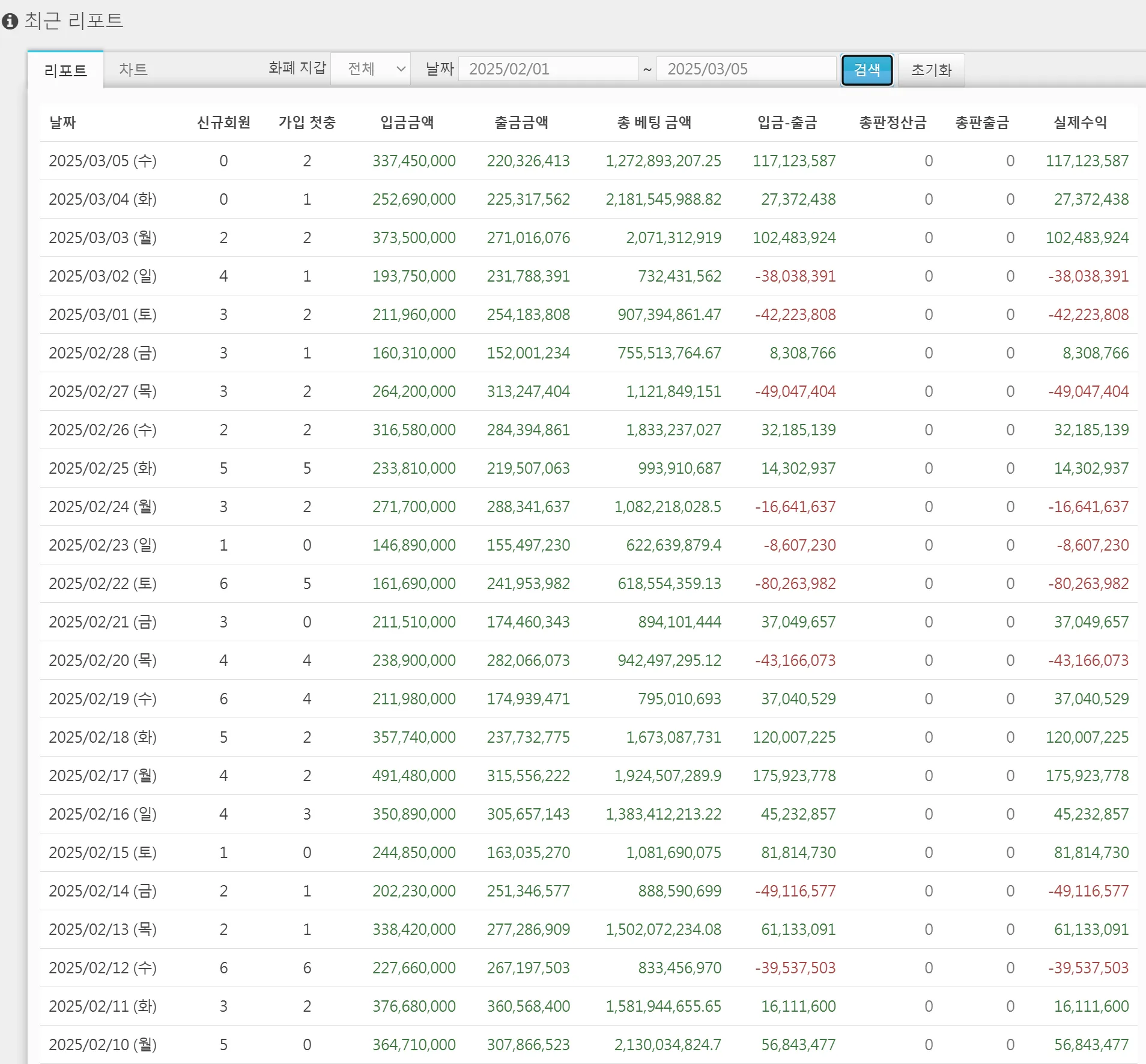
Task: Click the 실제수익 column header
Action: [1080, 122]
